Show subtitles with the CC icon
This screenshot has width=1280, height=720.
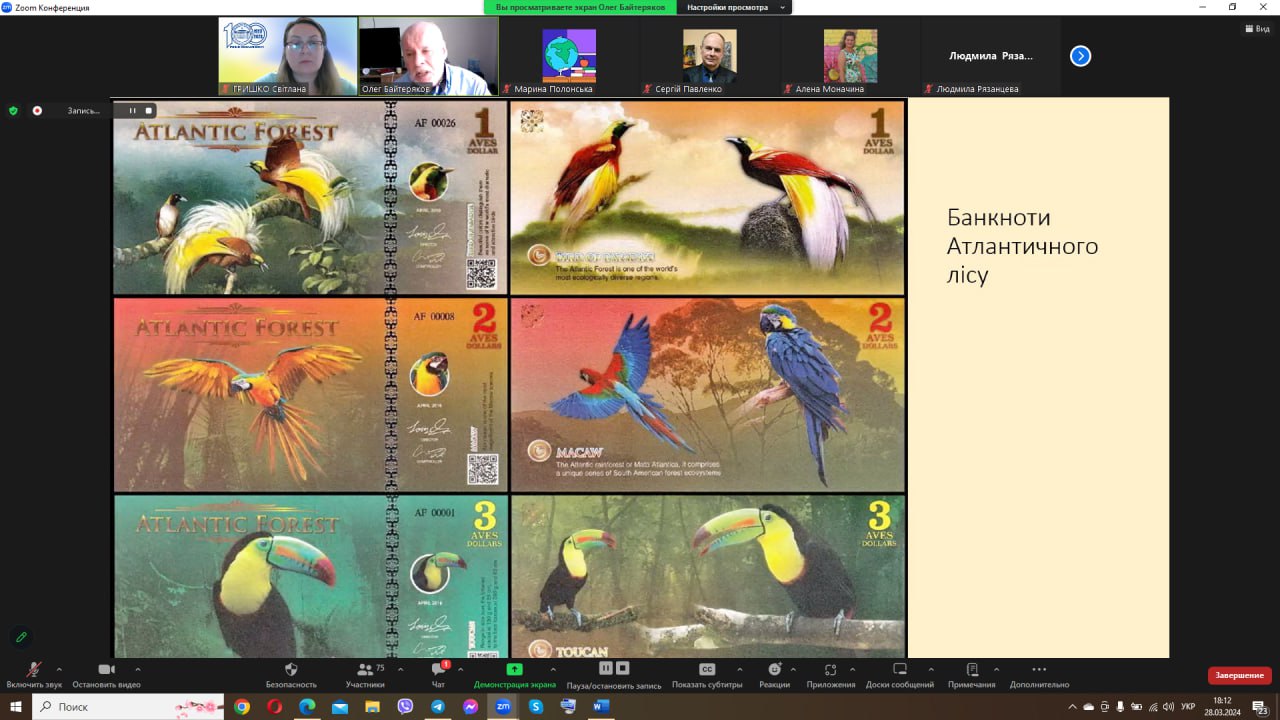pyautogui.click(x=706, y=670)
